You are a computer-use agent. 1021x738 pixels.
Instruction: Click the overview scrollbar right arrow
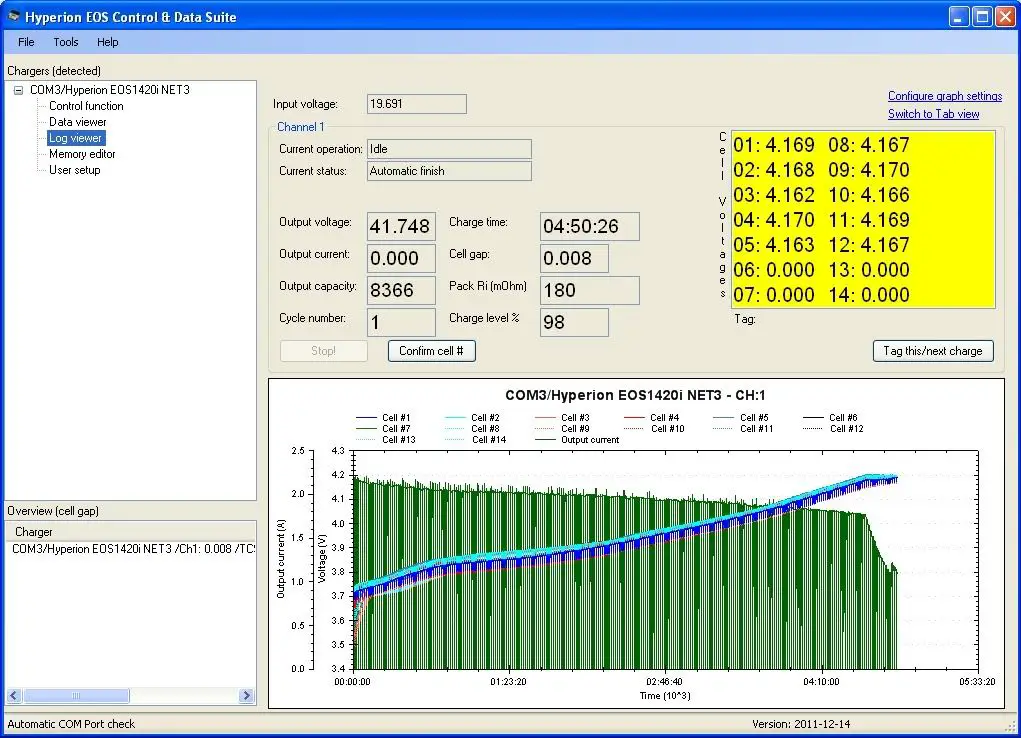pos(246,696)
